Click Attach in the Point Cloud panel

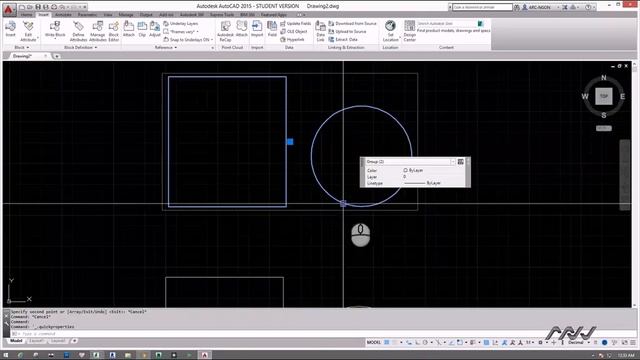[x=242, y=29]
